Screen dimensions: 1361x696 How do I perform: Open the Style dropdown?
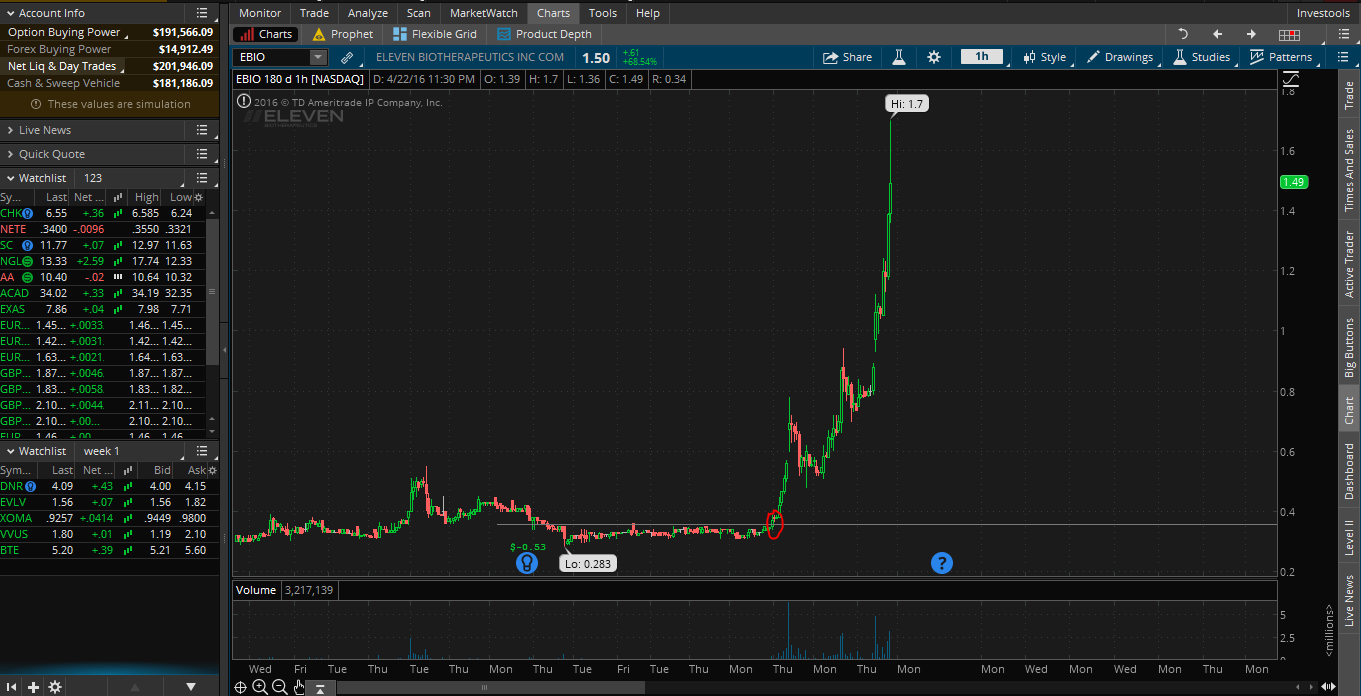(1044, 57)
